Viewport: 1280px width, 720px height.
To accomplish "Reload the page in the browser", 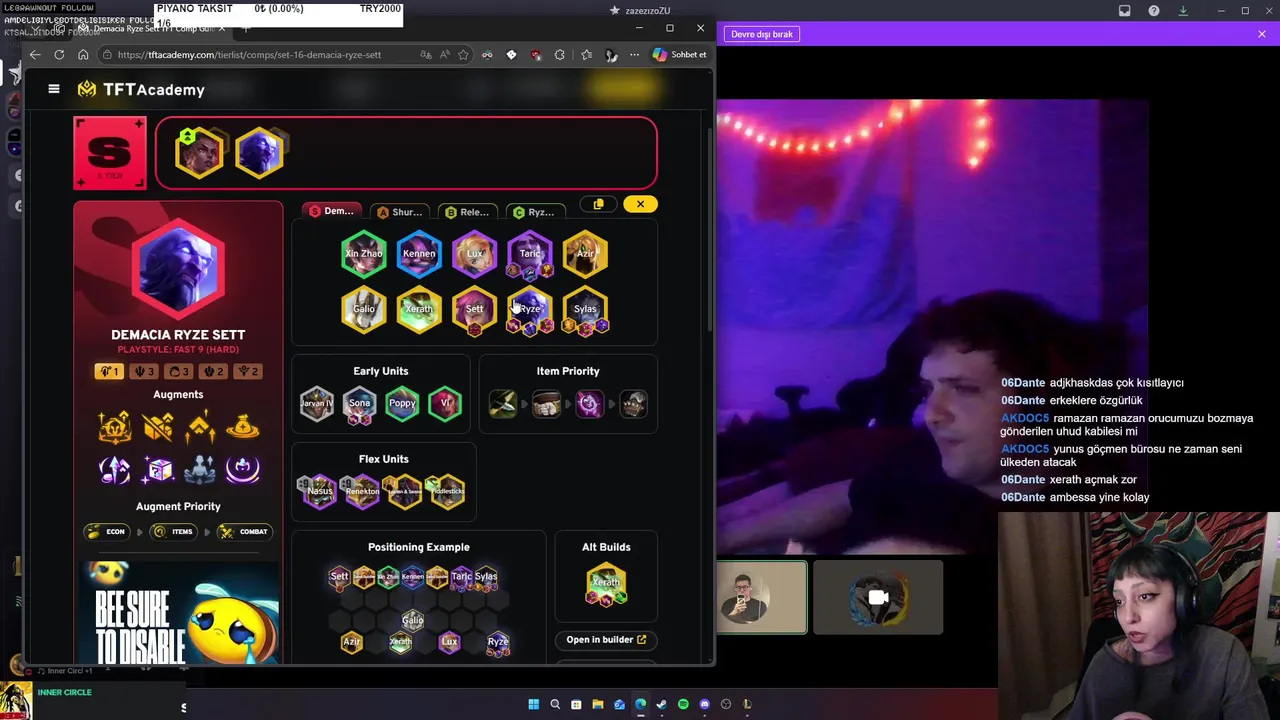I will [59, 55].
